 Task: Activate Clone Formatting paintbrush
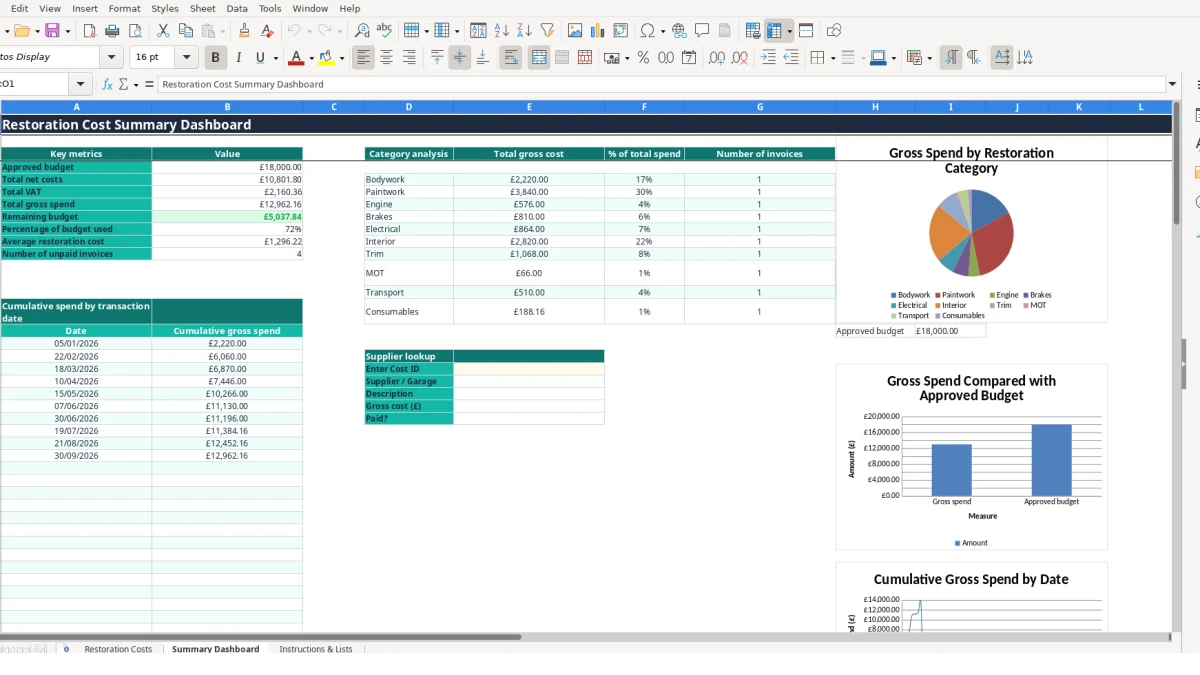(244, 31)
